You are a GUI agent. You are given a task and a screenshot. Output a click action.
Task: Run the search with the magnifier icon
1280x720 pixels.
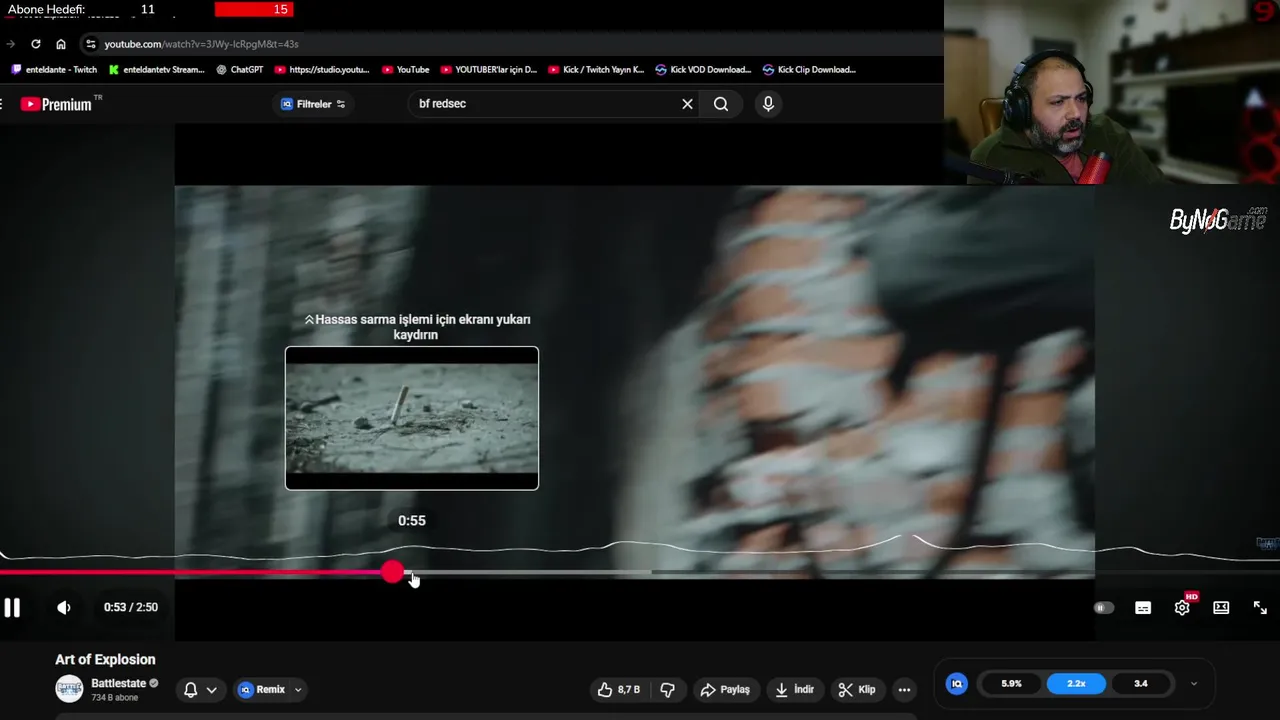(721, 104)
